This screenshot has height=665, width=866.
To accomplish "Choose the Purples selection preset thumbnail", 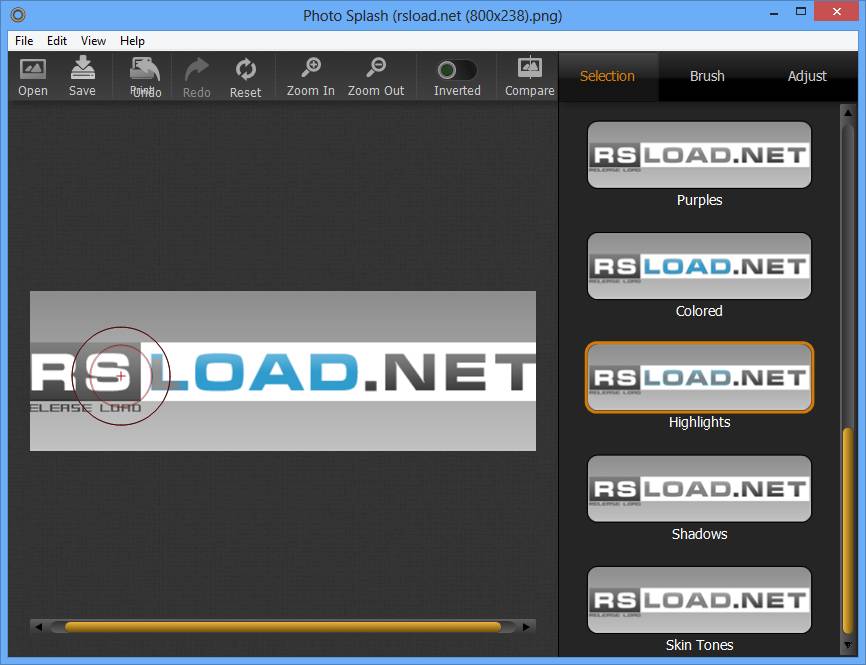I will coord(699,155).
